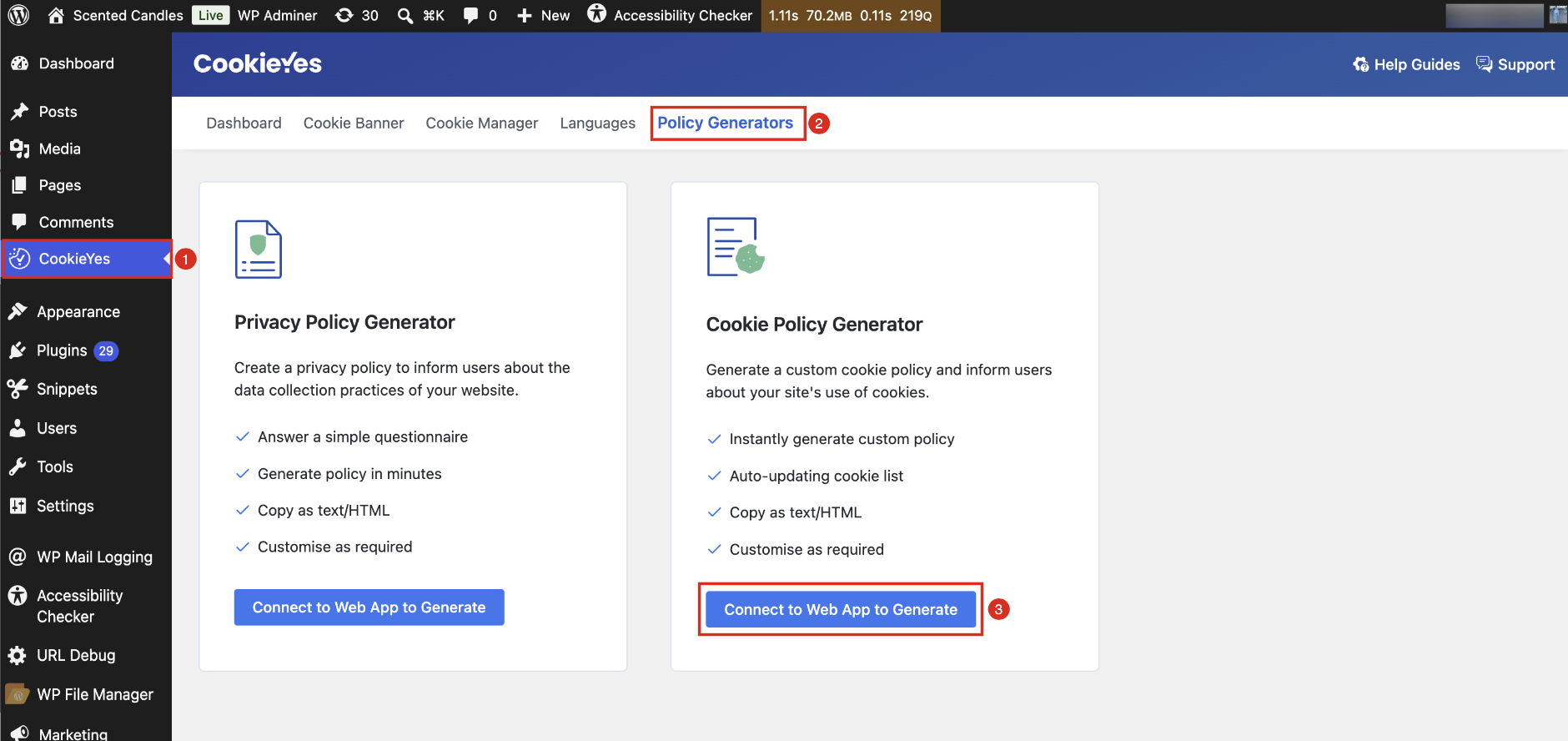Click the Posts pushpin icon
Image resolution: width=1568 pixels, height=741 pixels.
click(19, 112)
